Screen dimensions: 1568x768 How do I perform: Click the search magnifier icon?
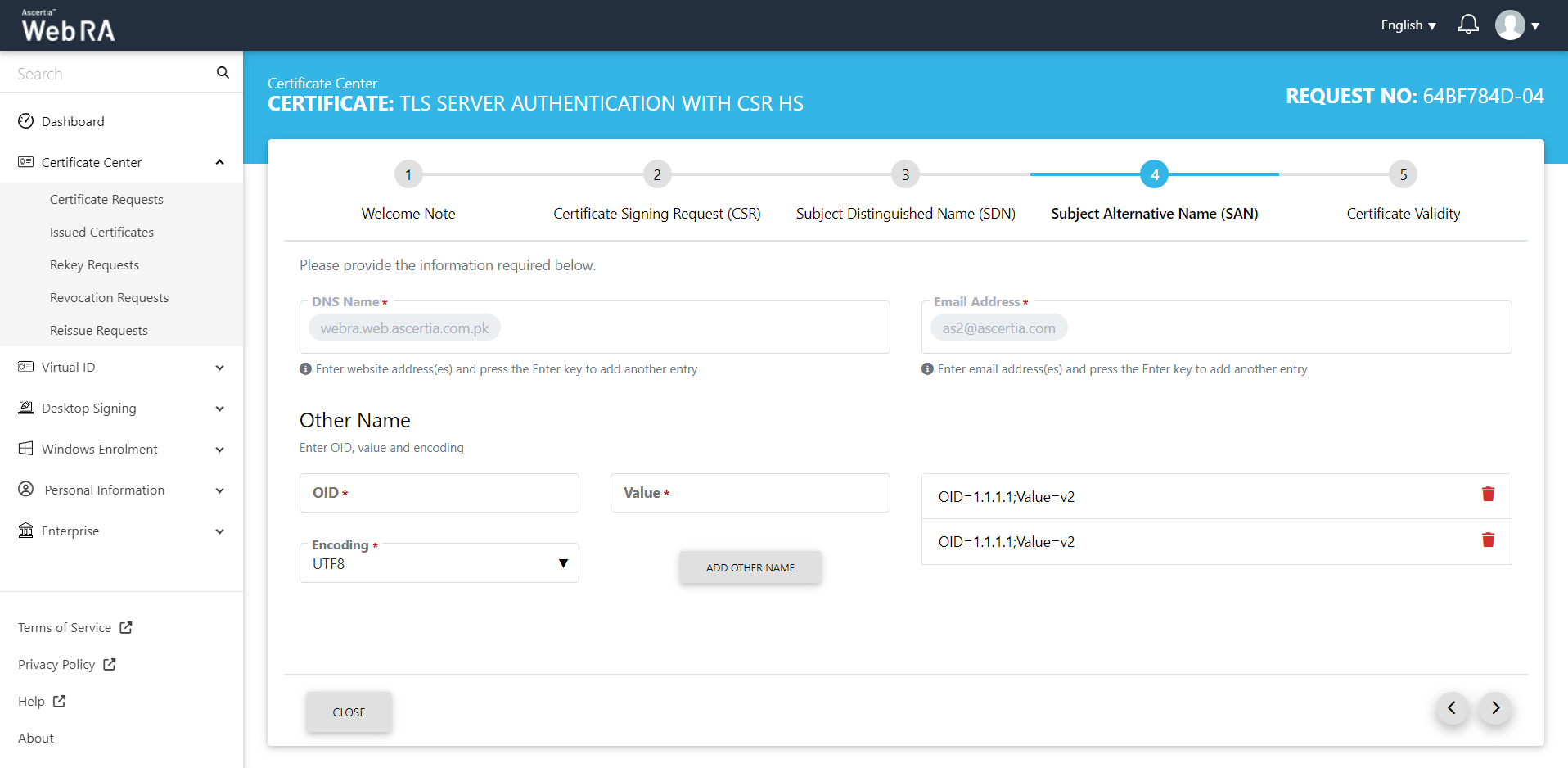coord(223,73)
